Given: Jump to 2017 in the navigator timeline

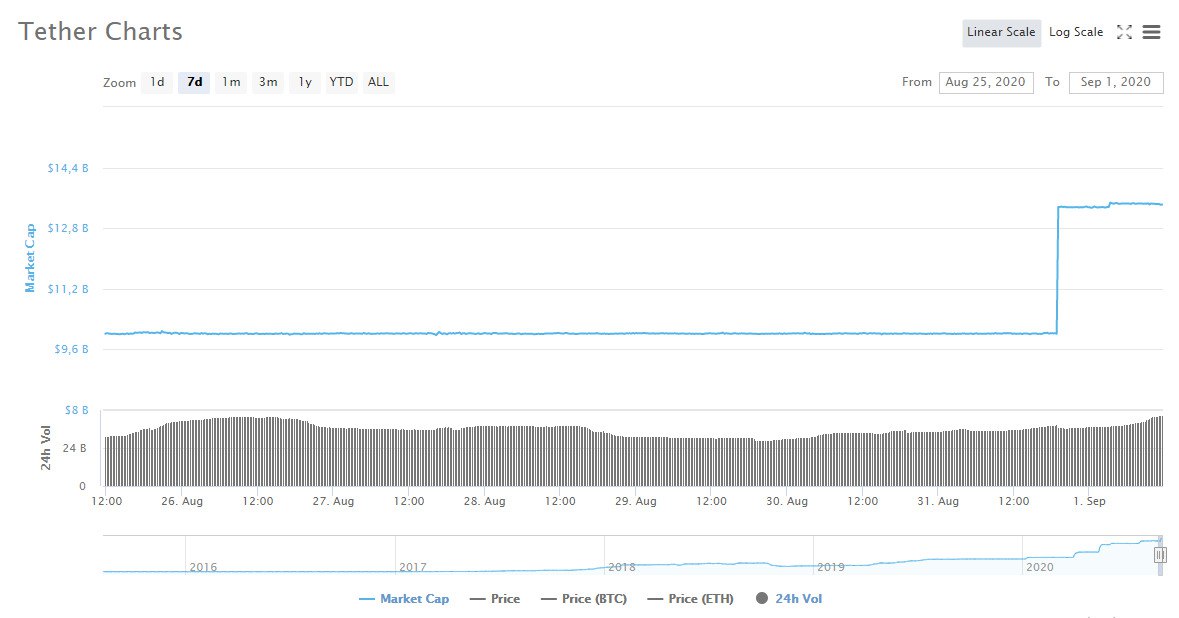Looking at the screenshot, I should pos(413,567).
